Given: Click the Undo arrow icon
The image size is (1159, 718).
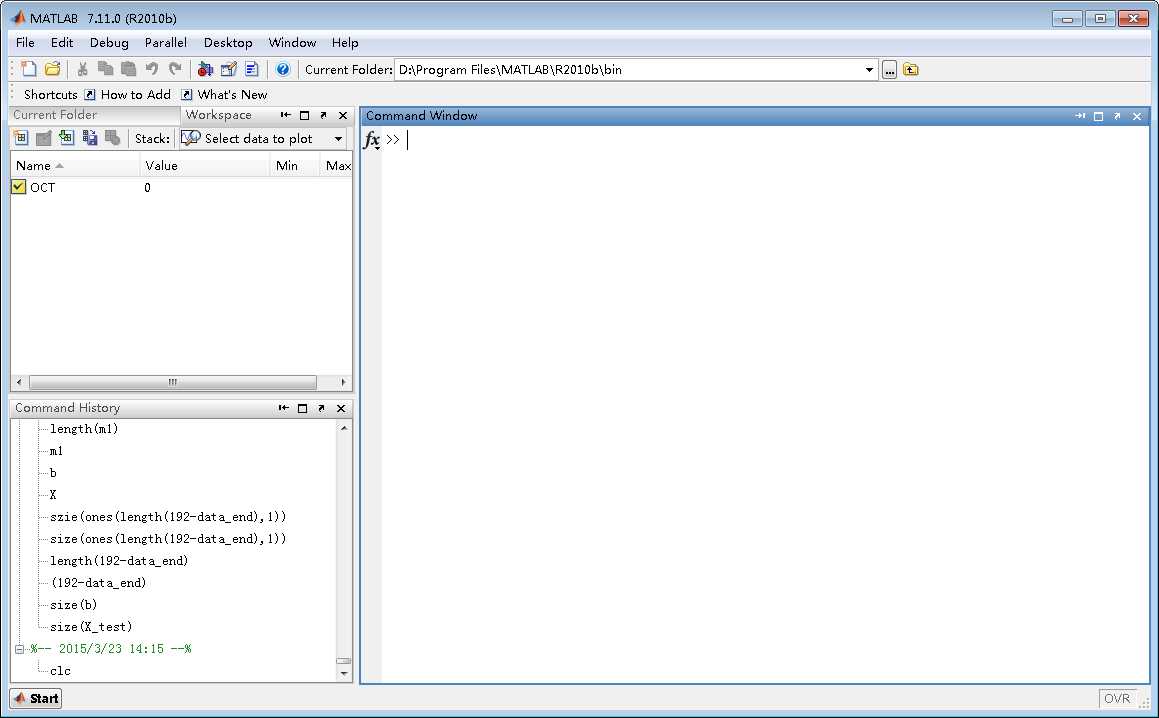Looking at the screenshot, I should pos(152,70).
